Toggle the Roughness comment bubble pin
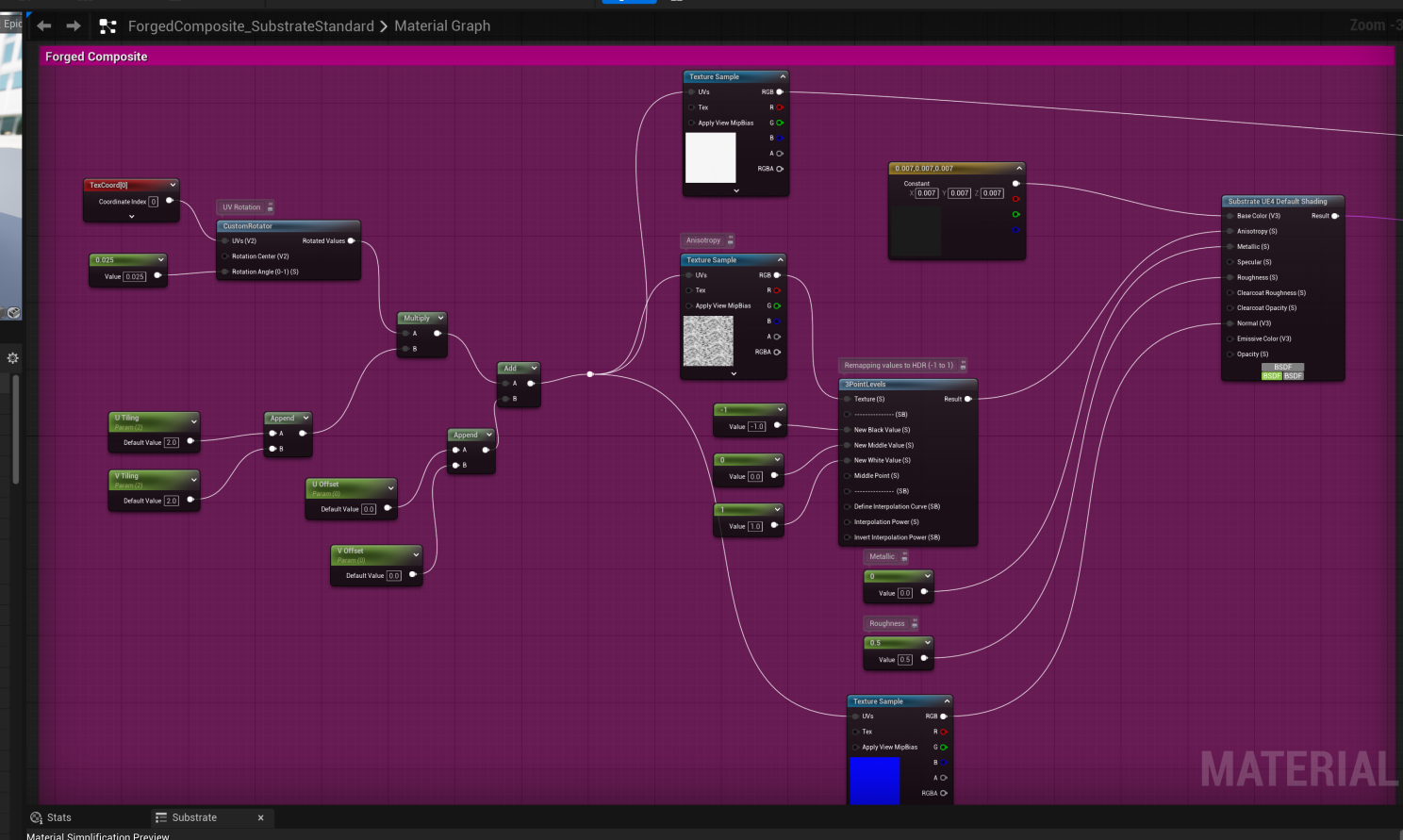The height and width of the screenshot is (840, 1403). click(914, 624)
